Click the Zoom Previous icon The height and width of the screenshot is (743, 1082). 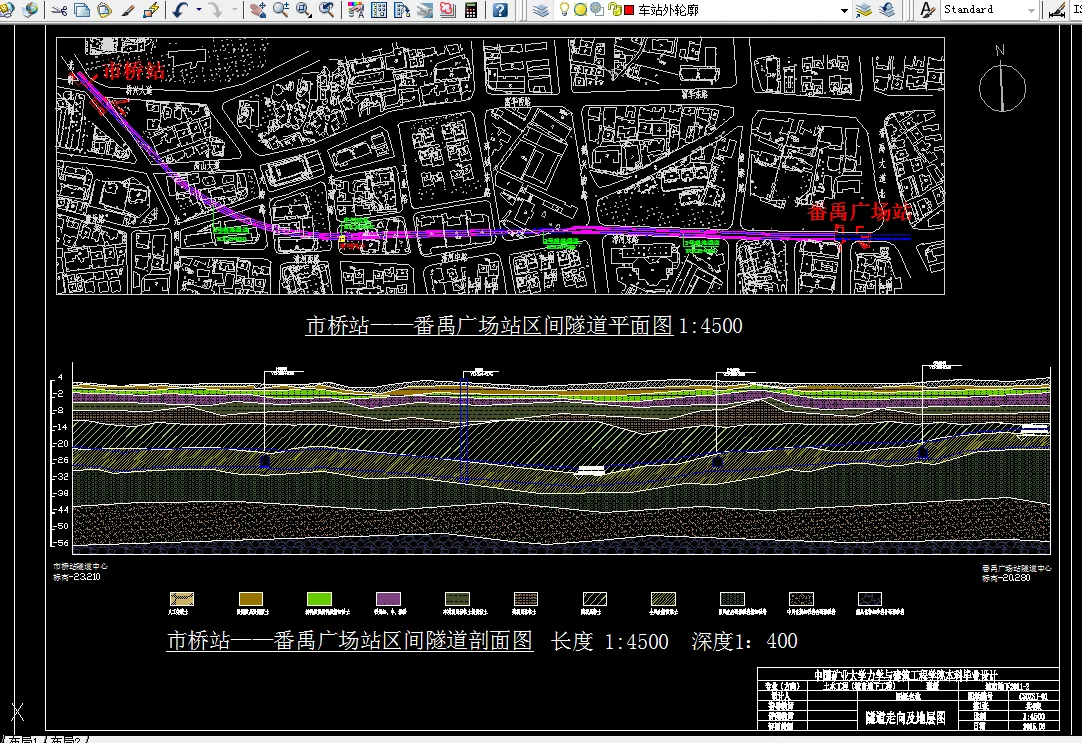(327, 10)
